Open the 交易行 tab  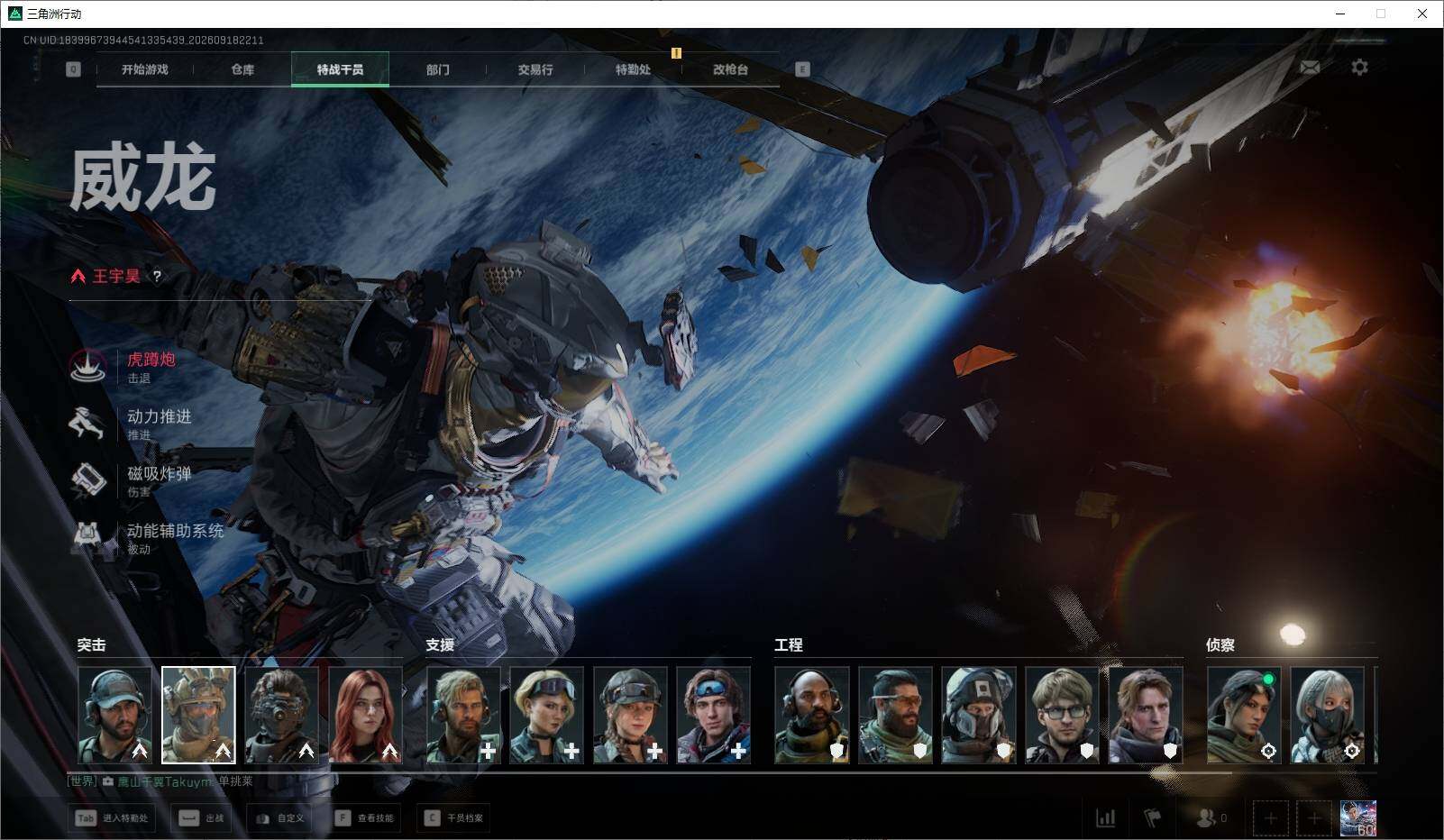(x=535, y=69)
